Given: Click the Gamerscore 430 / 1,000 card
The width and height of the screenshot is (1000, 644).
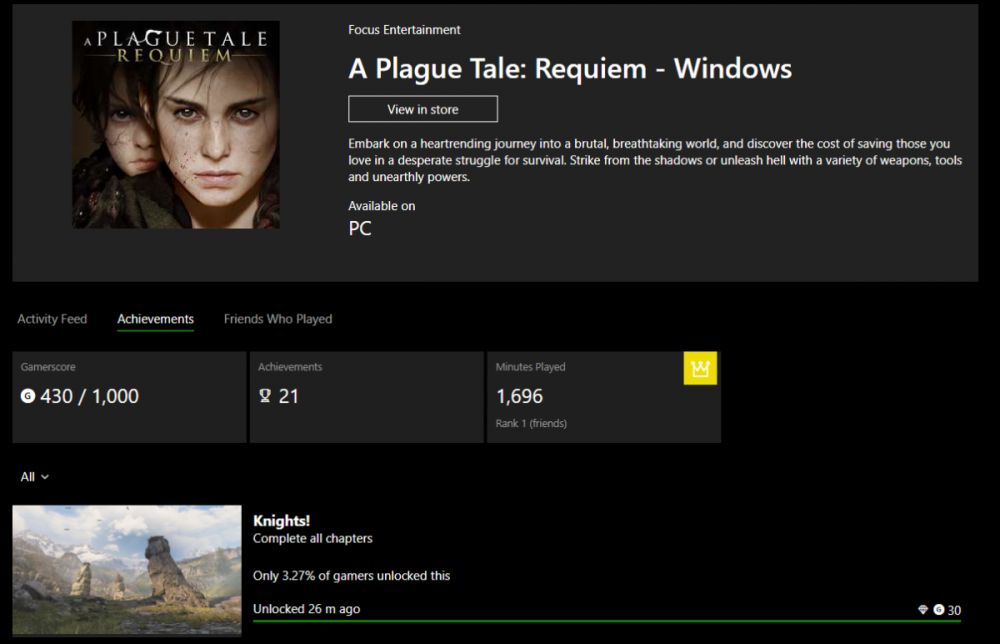Looking at the screenshot, I should (129, 397).
